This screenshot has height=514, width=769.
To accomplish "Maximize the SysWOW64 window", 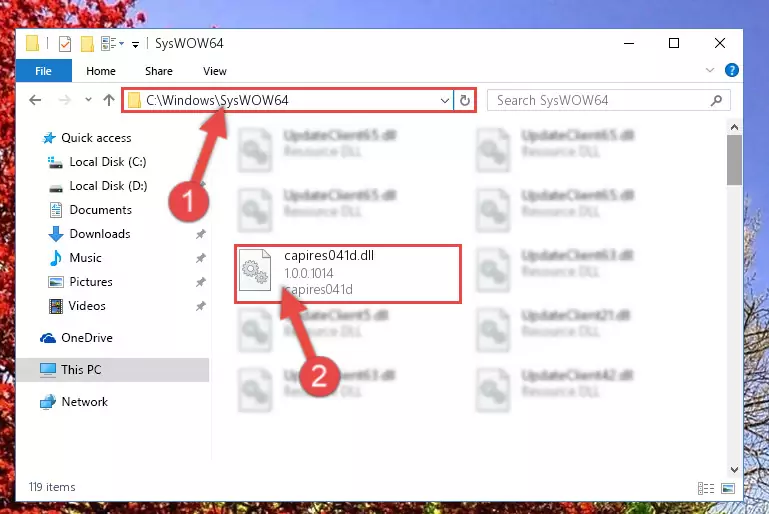I will click(x=674, y=44).
